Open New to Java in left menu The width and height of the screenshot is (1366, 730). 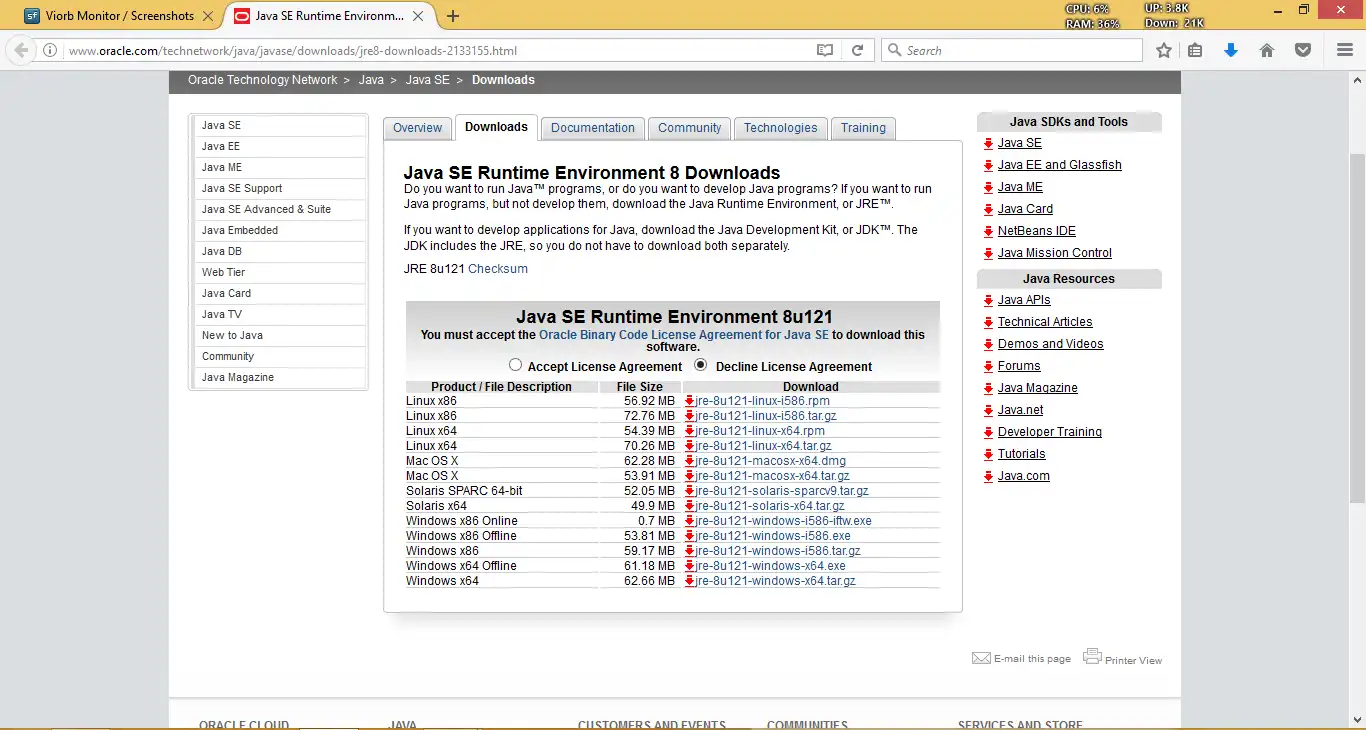click(x=279, y=335)
